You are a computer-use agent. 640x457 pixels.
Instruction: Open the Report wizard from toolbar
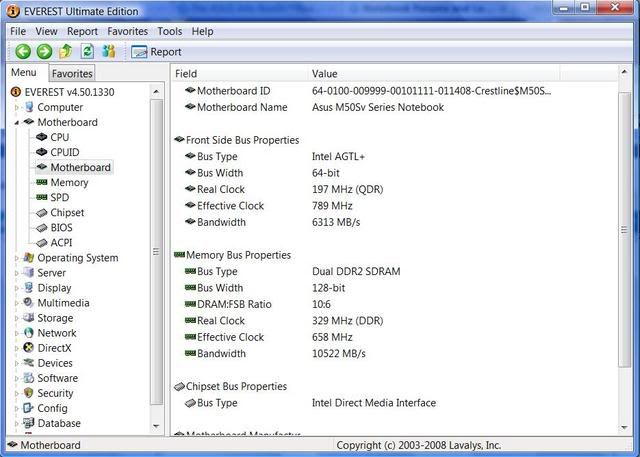coord(156,52)
